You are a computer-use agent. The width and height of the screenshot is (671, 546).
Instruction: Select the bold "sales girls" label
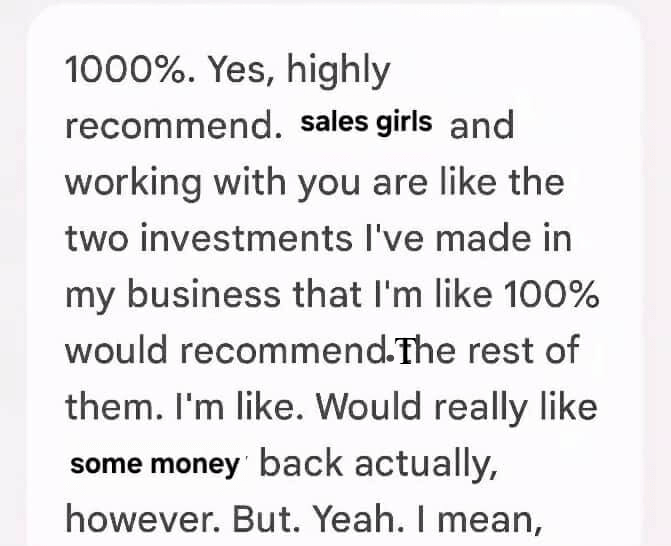366,123
